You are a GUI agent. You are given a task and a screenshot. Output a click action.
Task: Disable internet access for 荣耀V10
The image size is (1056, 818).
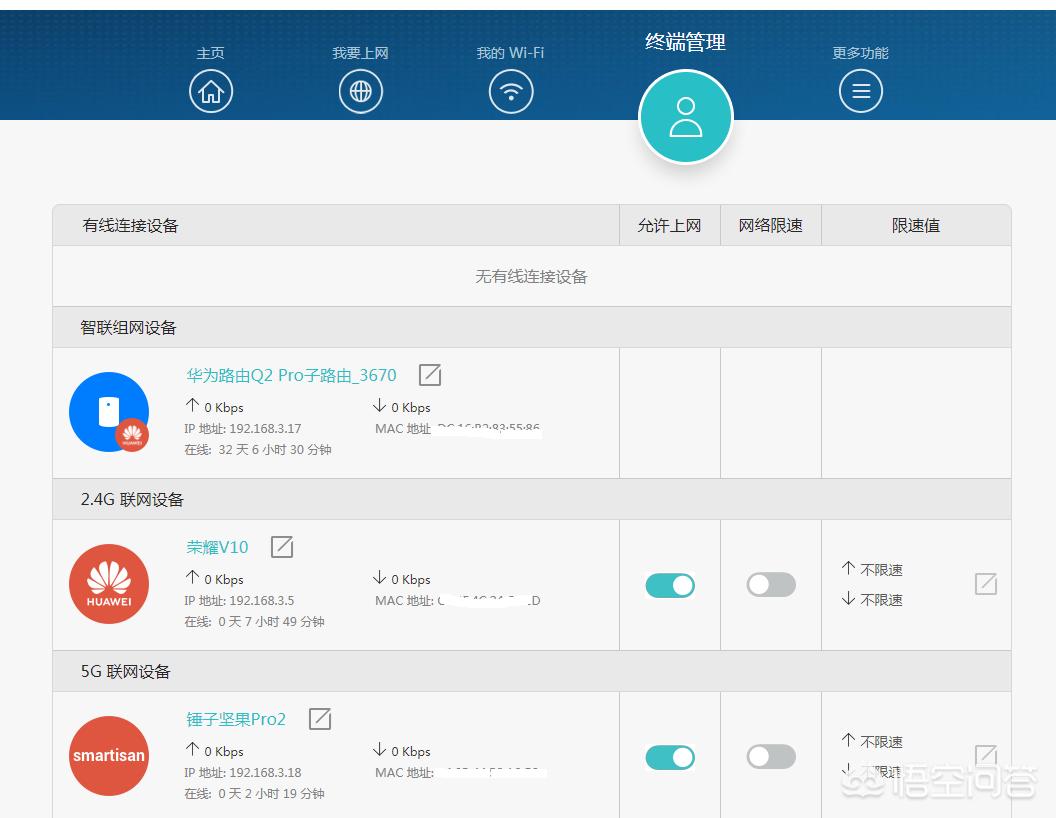pos(670,585)
